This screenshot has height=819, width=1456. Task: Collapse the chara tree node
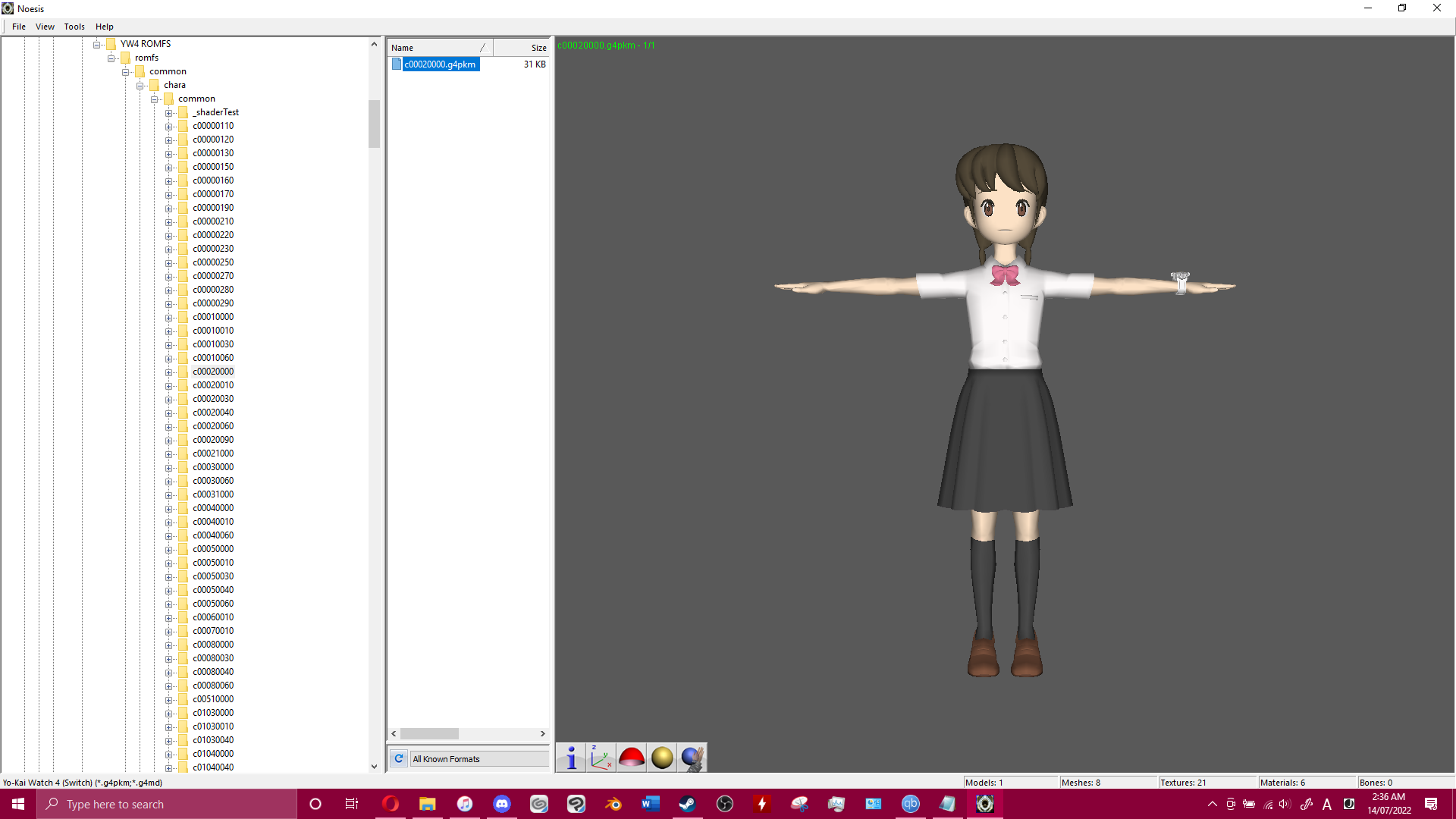pos(140,86)
